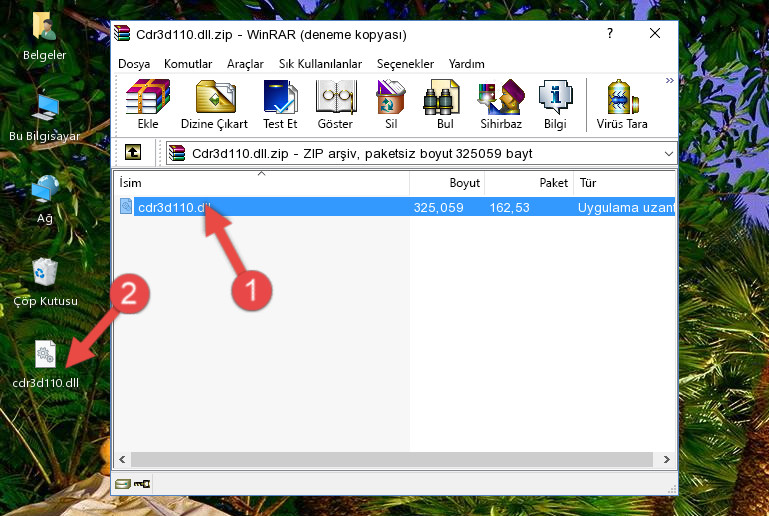Open the Sık Kullanılanlar menu
This screenshot has width=769, height=516.
320,64
